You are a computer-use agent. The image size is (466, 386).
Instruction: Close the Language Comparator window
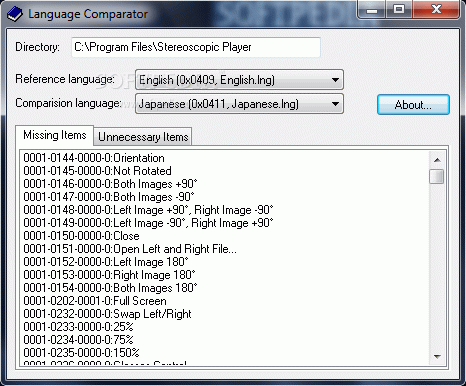pyautogui.click(x=436, y=9)
